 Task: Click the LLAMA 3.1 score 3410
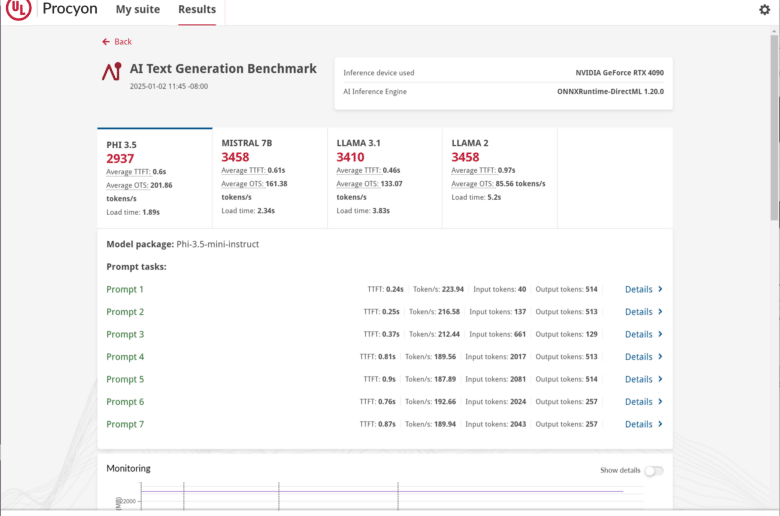[x=350, y=157]
